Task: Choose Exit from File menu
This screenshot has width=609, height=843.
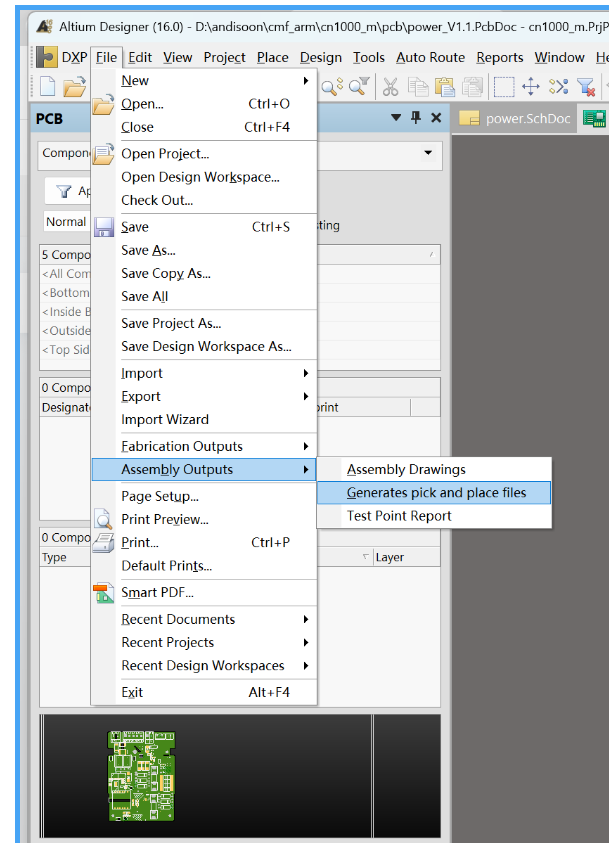Action: (x=204, y=692)
